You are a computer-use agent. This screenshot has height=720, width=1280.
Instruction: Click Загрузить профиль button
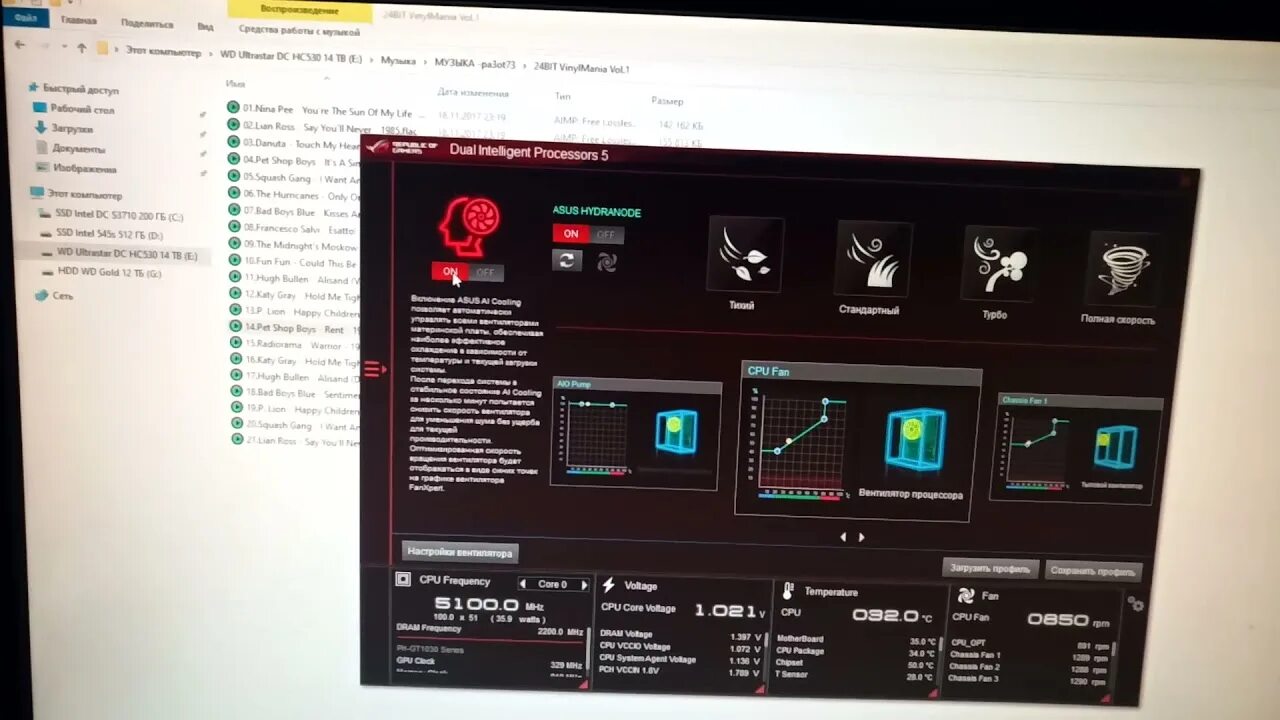coord(990,568)
